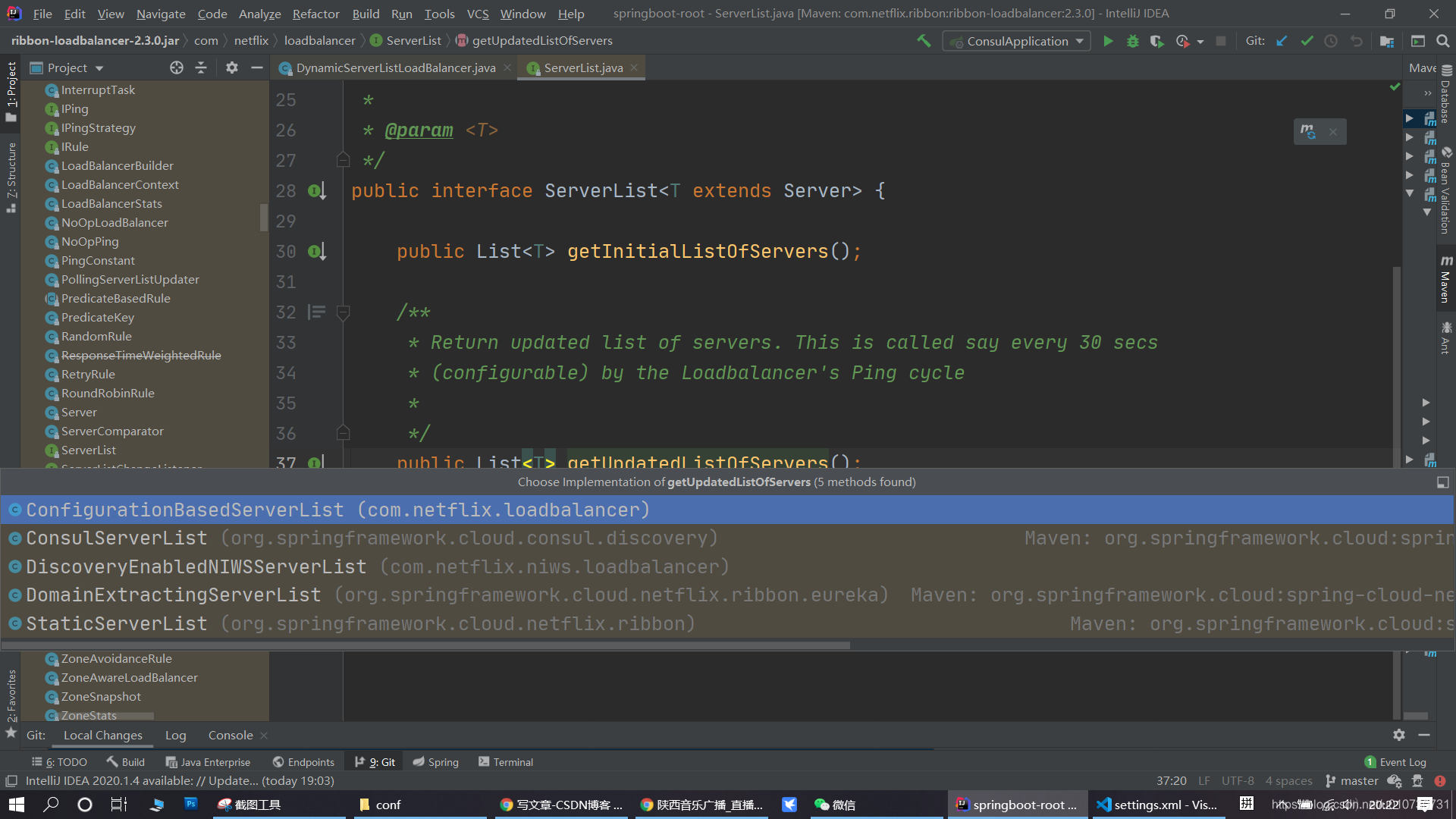Expand first Maven tree node arrow

1410,118
